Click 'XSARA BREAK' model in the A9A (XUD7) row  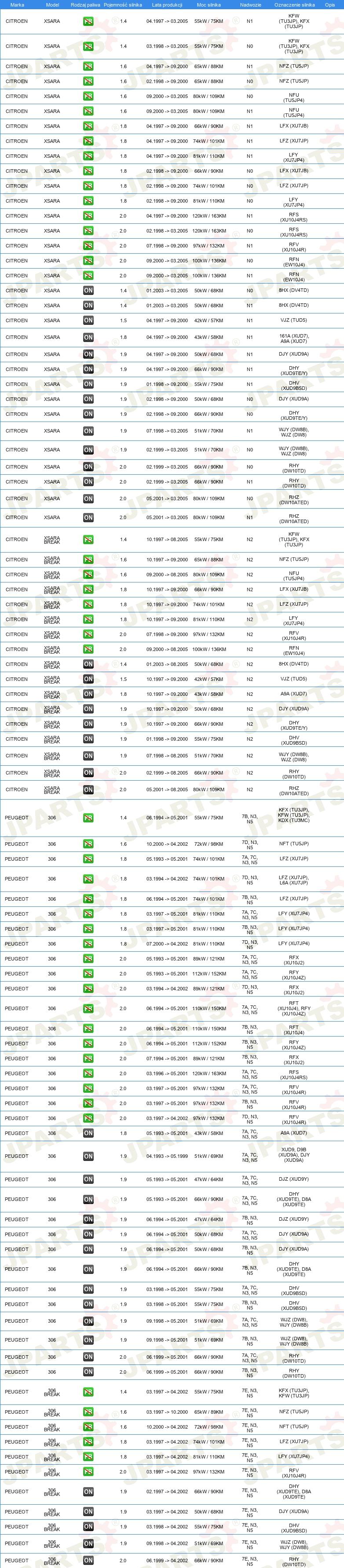(x=52, y=695)
